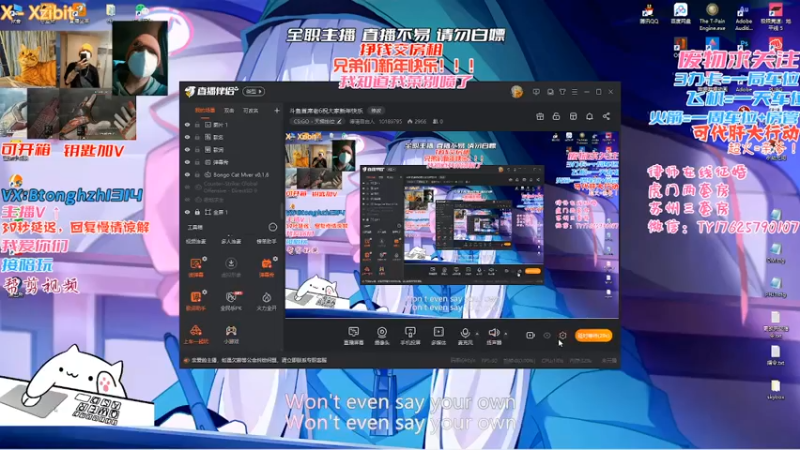Open the streamer avatar in title bar
This screenshot has width=800, height=450.
(x=516, y=92)
